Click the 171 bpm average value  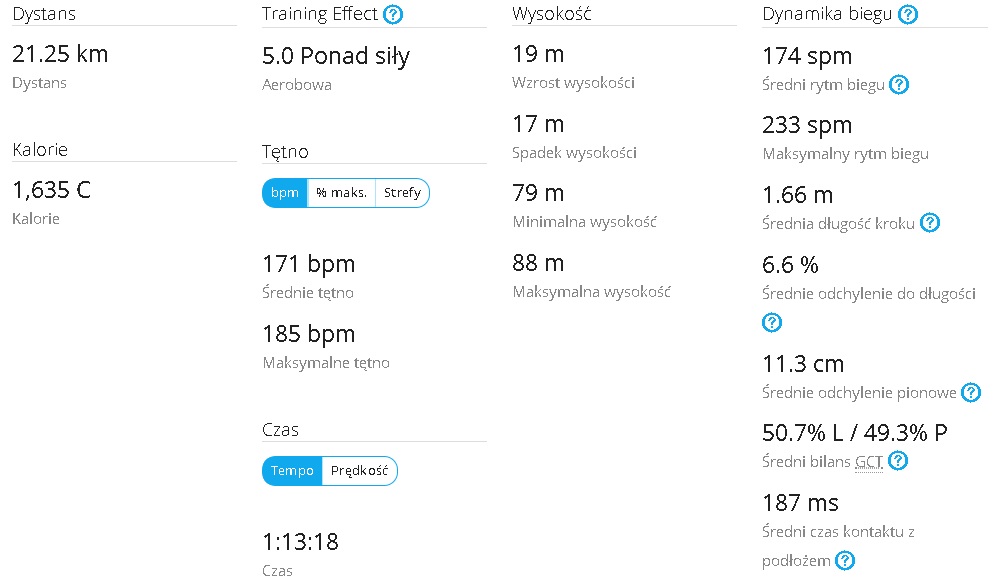click(x=309, y=263)
